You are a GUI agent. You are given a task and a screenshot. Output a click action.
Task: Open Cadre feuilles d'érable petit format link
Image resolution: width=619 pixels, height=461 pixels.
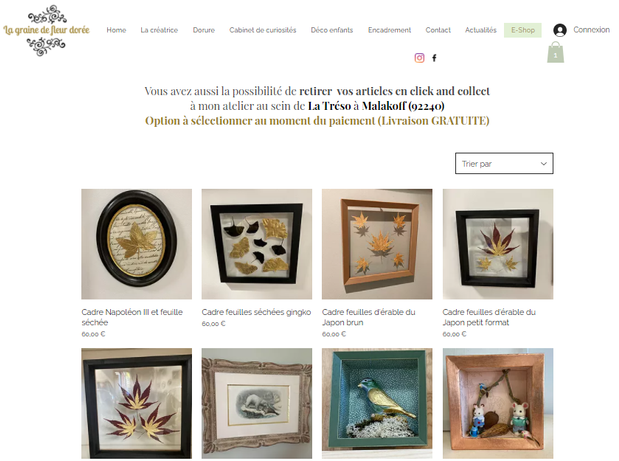pos(489,317)
